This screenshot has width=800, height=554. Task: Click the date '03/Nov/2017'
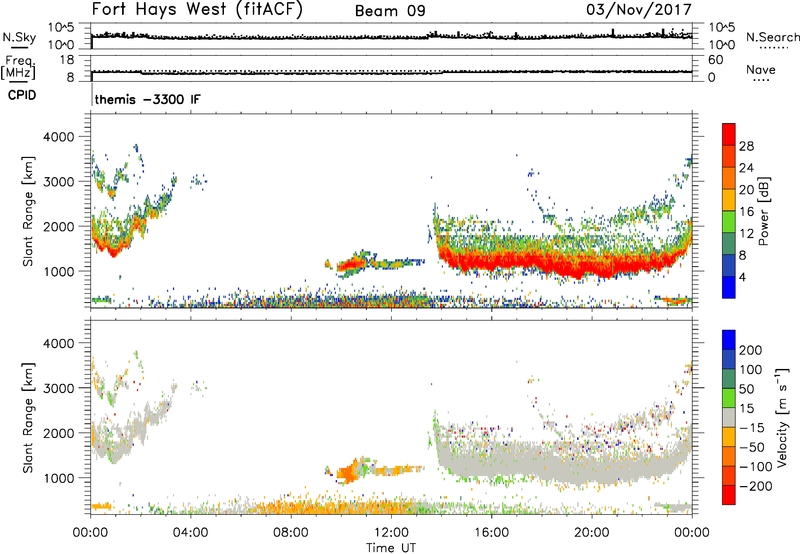(639, 9)
